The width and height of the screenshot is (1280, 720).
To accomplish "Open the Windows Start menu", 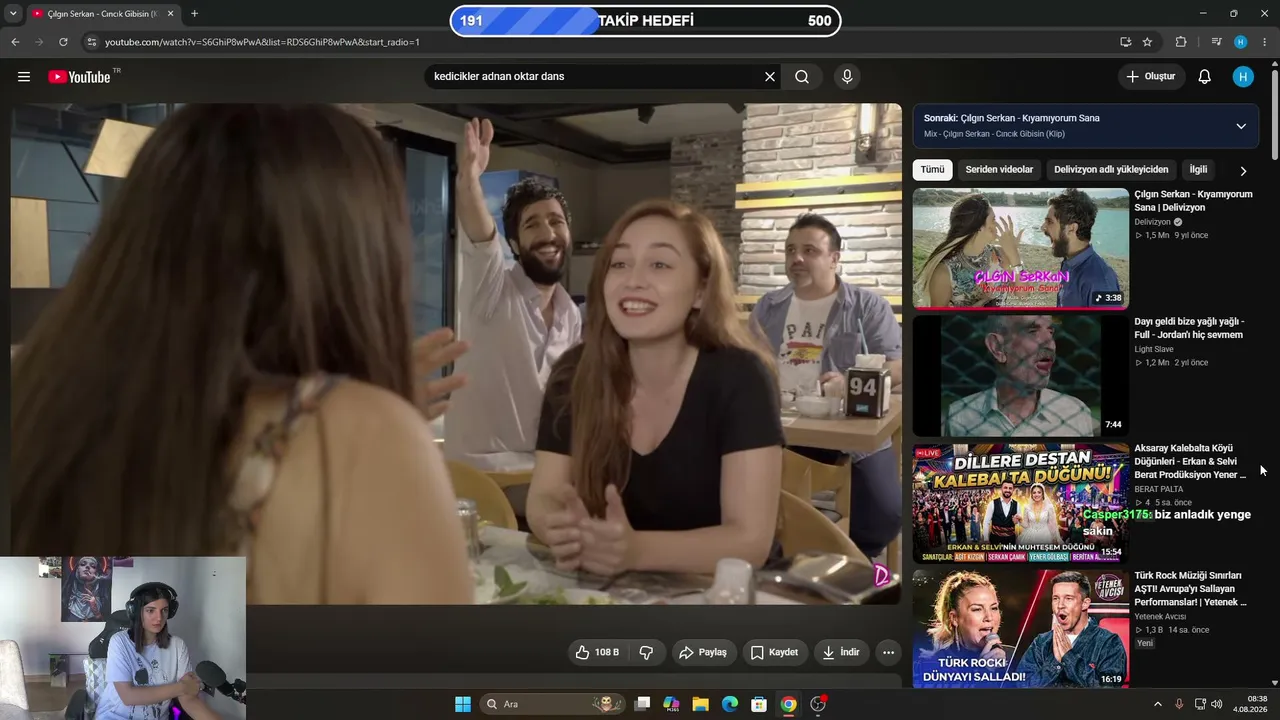I will 462,704.
